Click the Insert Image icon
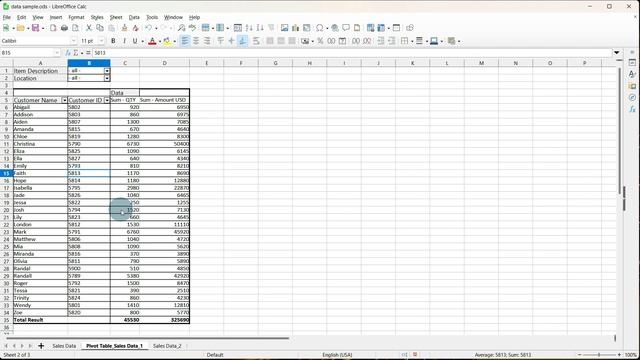This screenshot has height=360, width=640. [x=284, y=28]
